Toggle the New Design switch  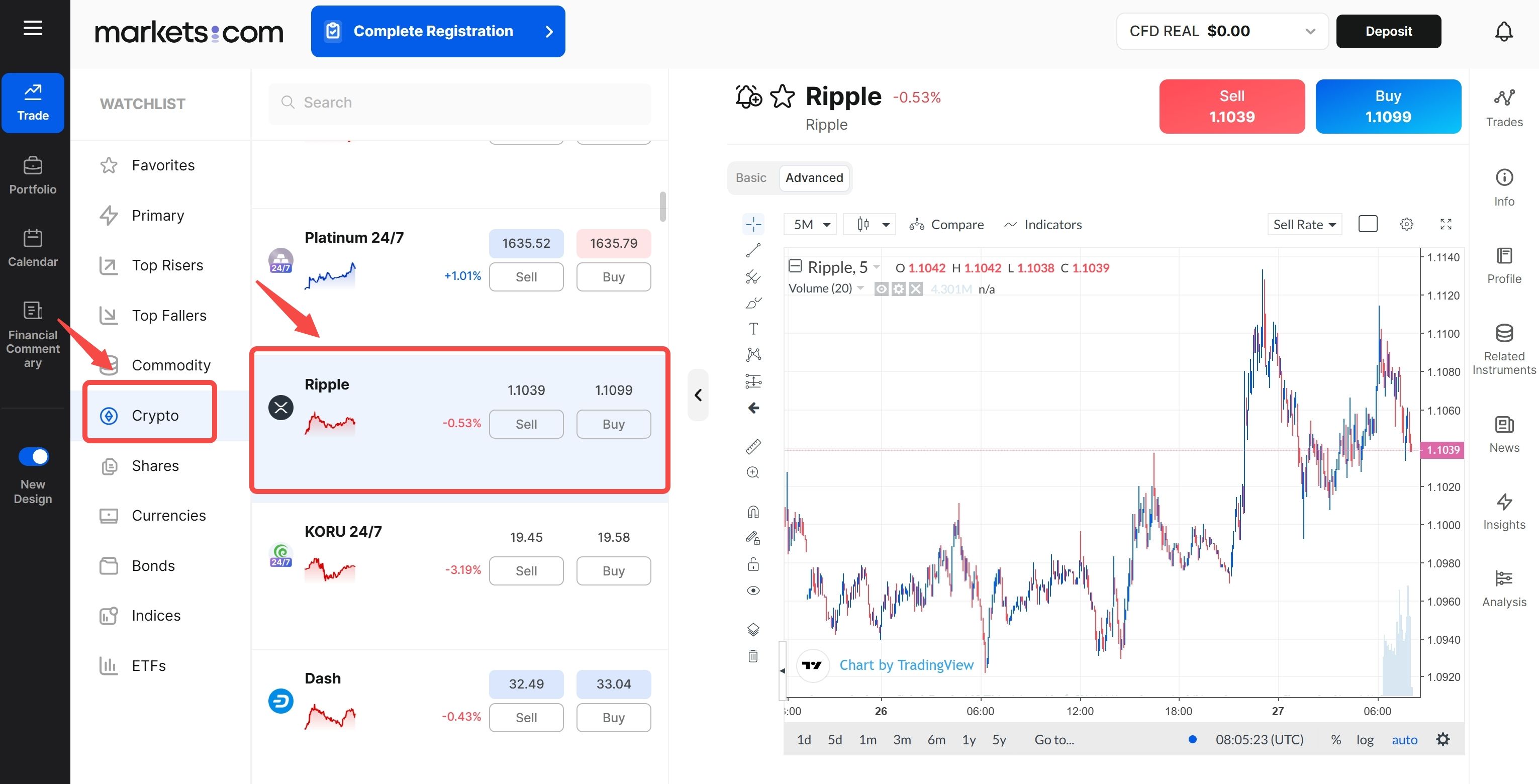click(34, 456)
